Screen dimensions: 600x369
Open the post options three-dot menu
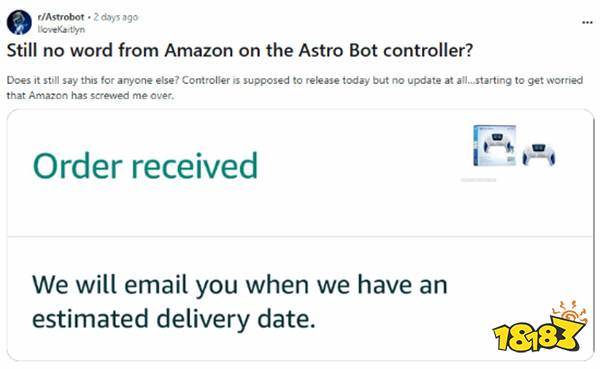coord(587,23)
